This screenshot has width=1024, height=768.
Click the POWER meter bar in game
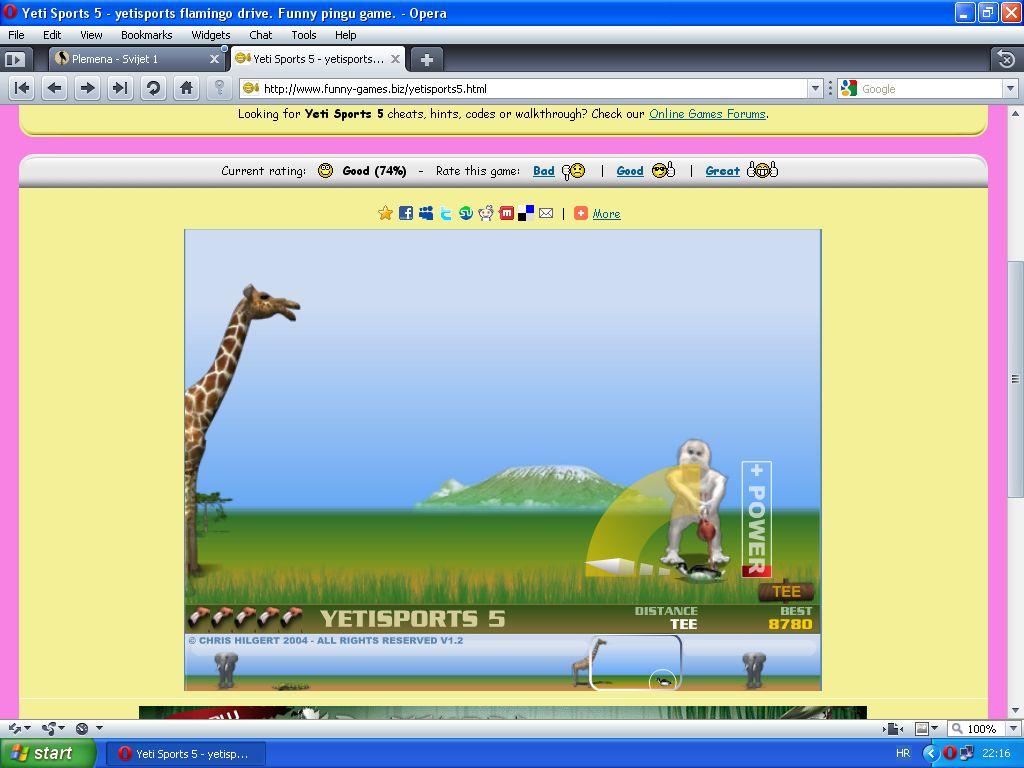[x=756, y=519]
